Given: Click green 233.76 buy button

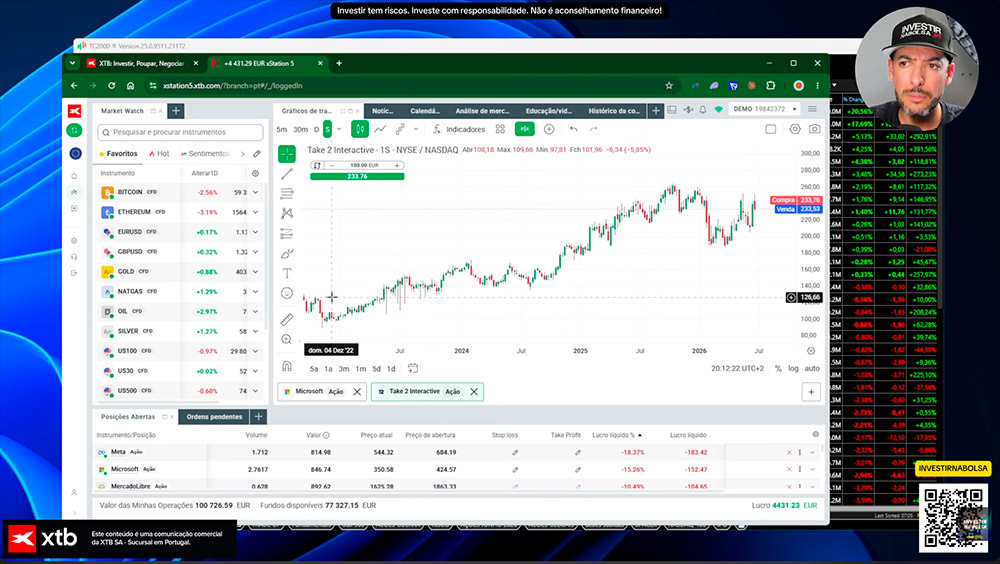Looking at the screenshot, I should [x=357, y=176].
